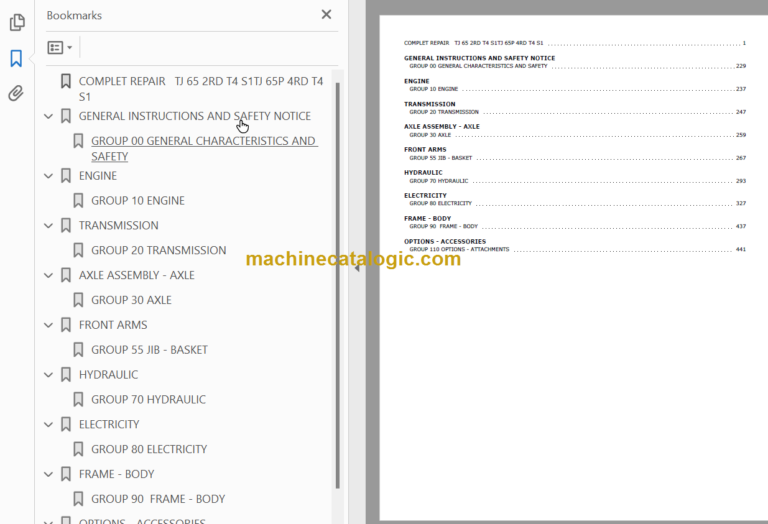Click 'GROUP 30 AXLE' line in document page
The image size is (768, 524).
coord(430,135)
